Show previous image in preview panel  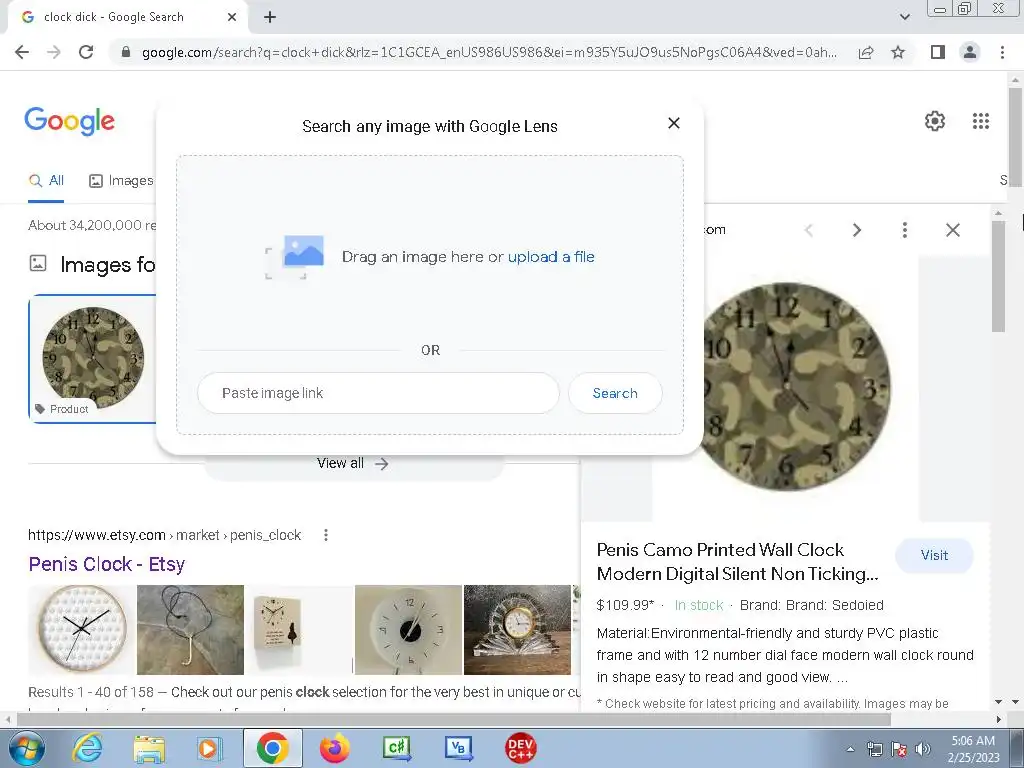(x=808, y=230)
